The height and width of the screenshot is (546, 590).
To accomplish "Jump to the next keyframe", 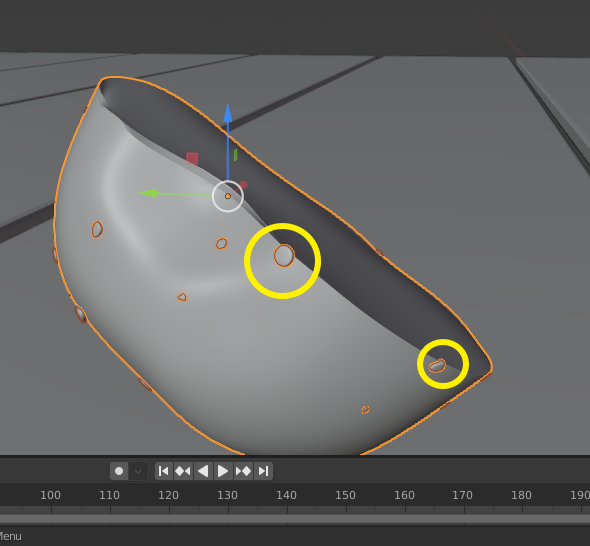I will [x=243, y=471].
